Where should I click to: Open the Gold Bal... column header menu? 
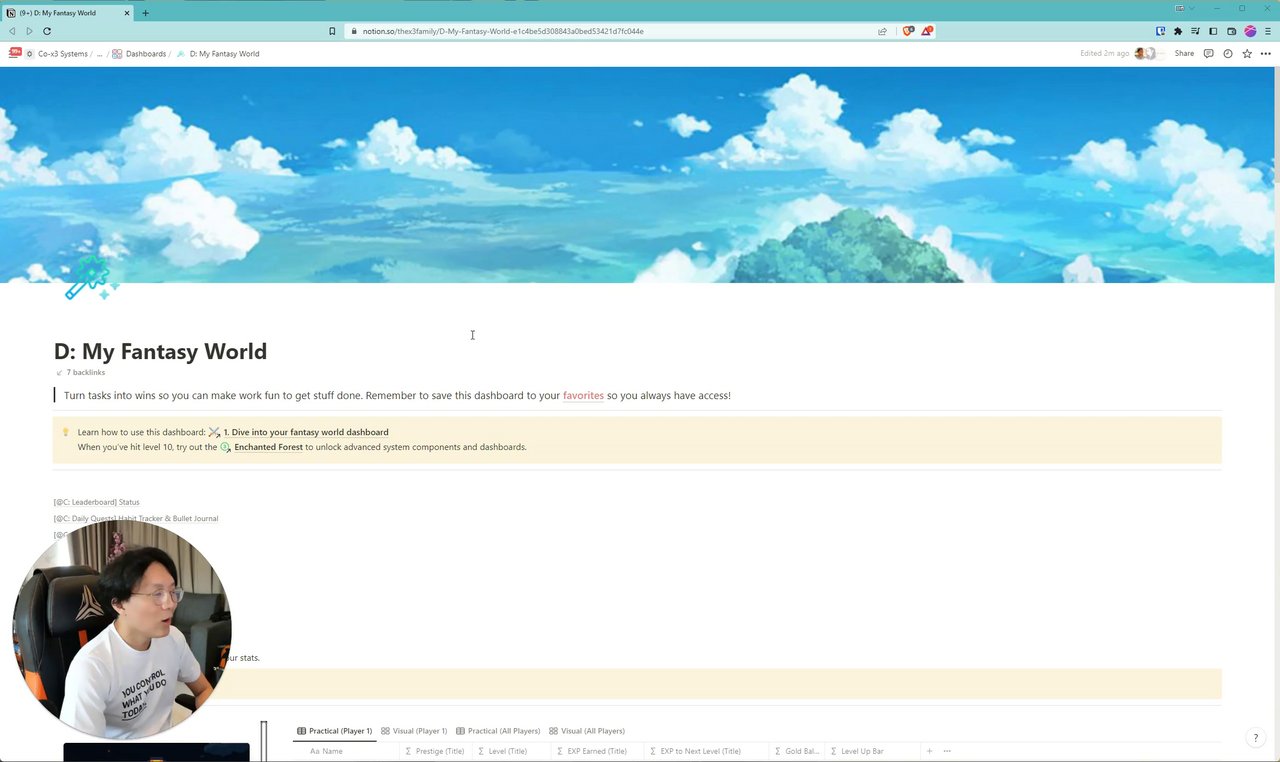[x=797, y=751]
